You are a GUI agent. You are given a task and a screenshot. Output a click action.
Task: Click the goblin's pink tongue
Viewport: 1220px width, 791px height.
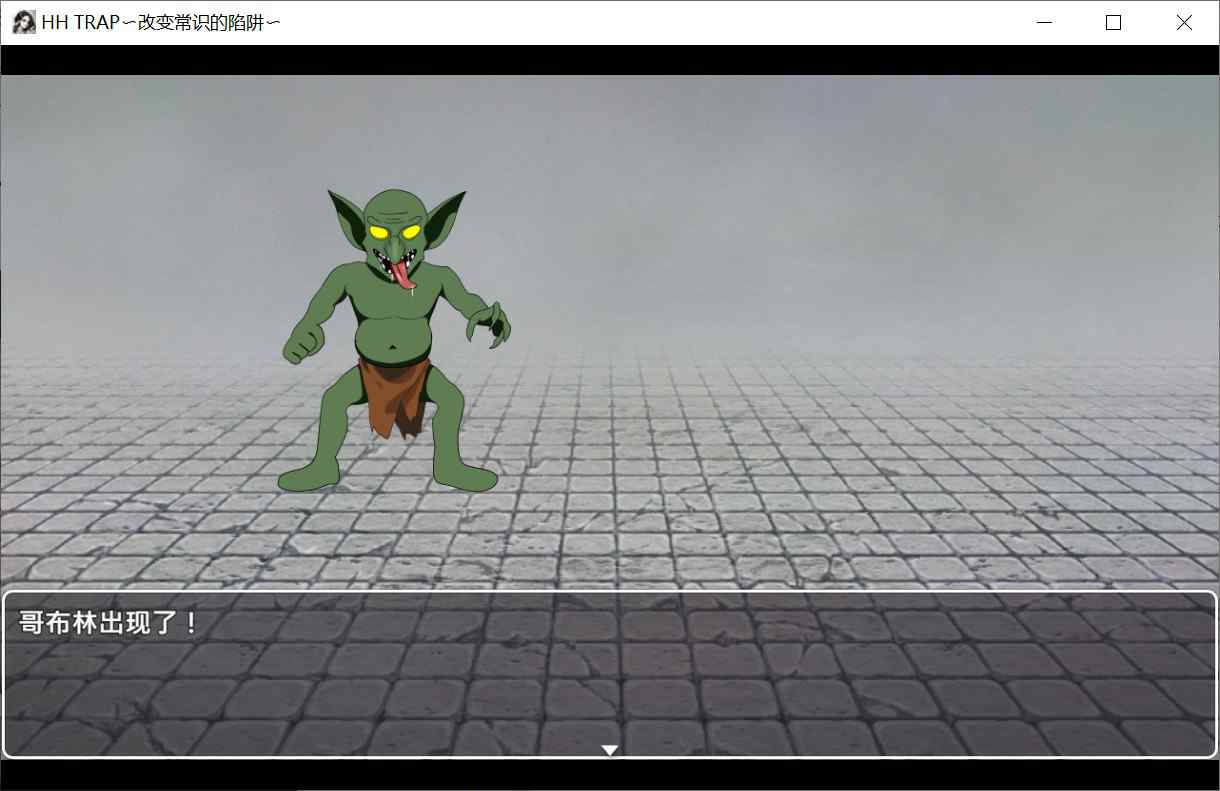point(403,274)
